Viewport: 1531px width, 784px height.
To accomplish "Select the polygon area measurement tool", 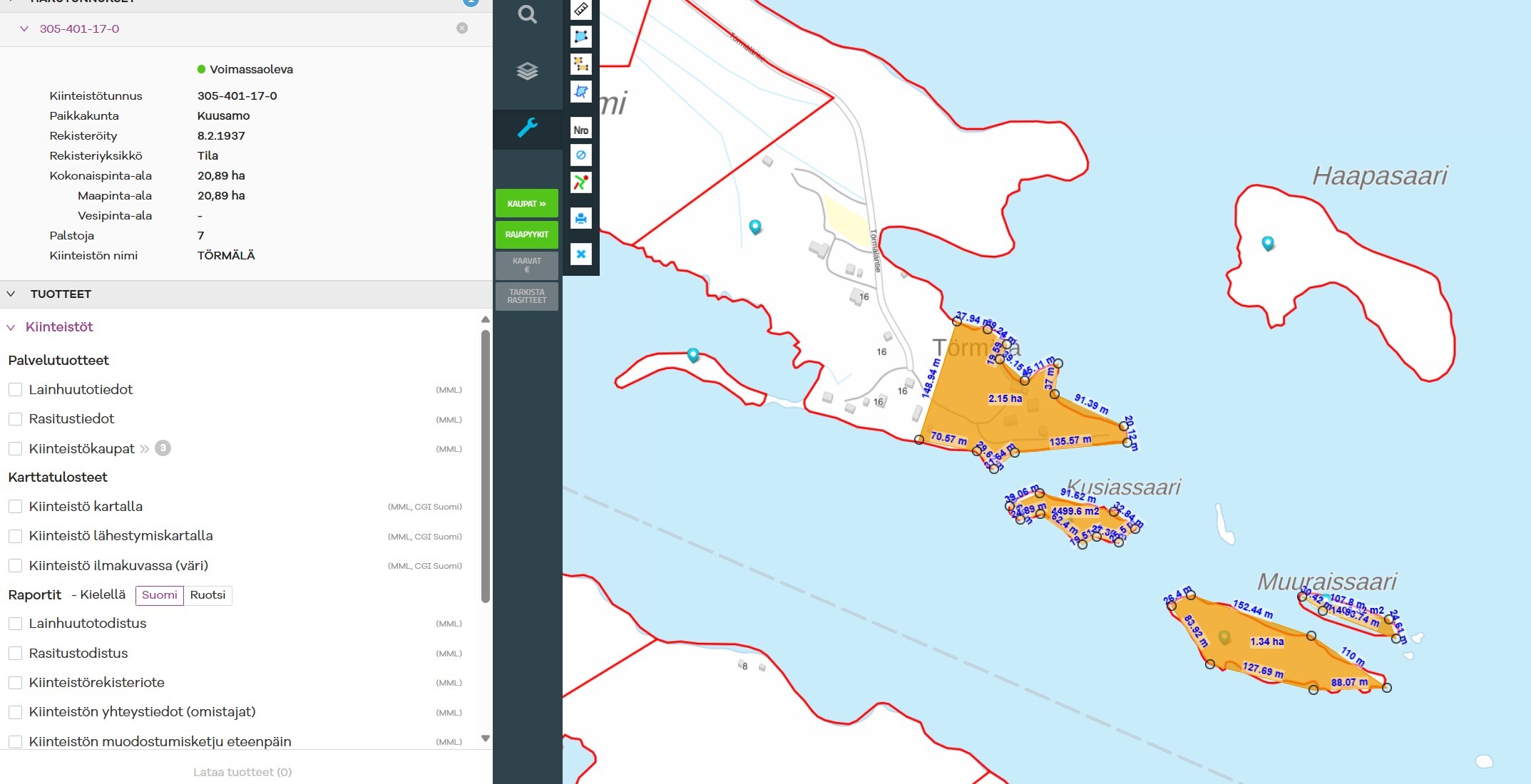I will pyautogui.click(x=581, y=36).
